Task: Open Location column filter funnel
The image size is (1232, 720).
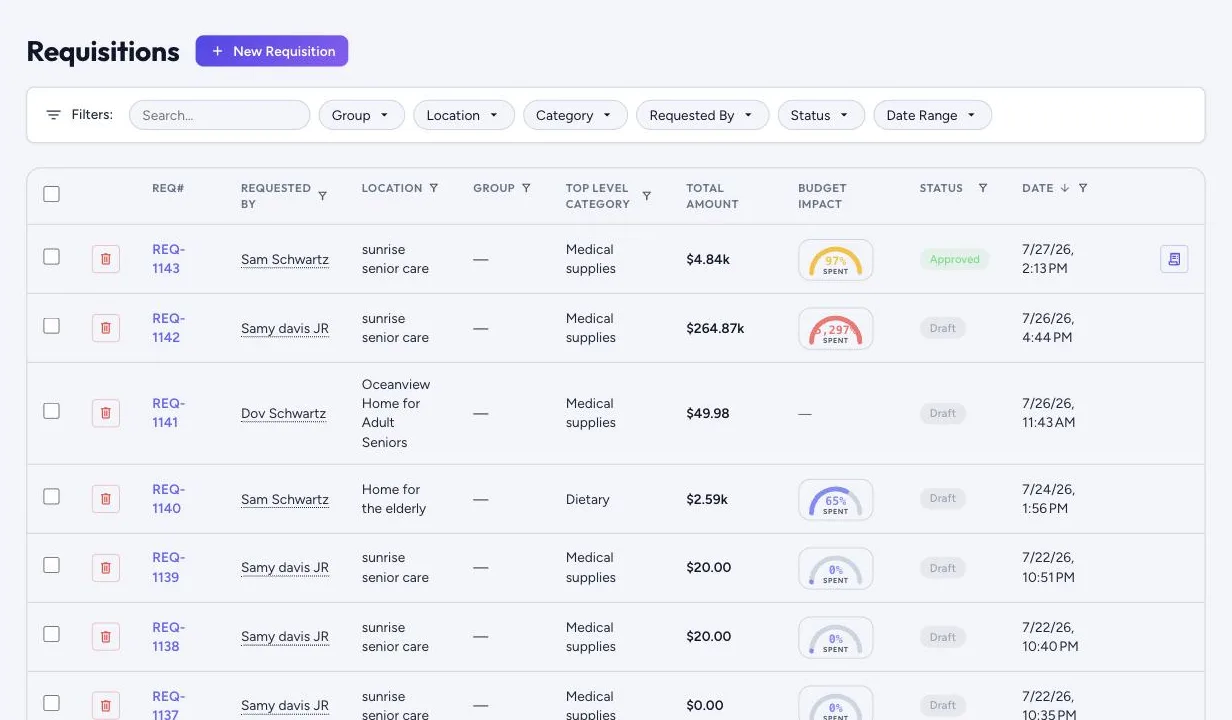Action: click(433, 188)
